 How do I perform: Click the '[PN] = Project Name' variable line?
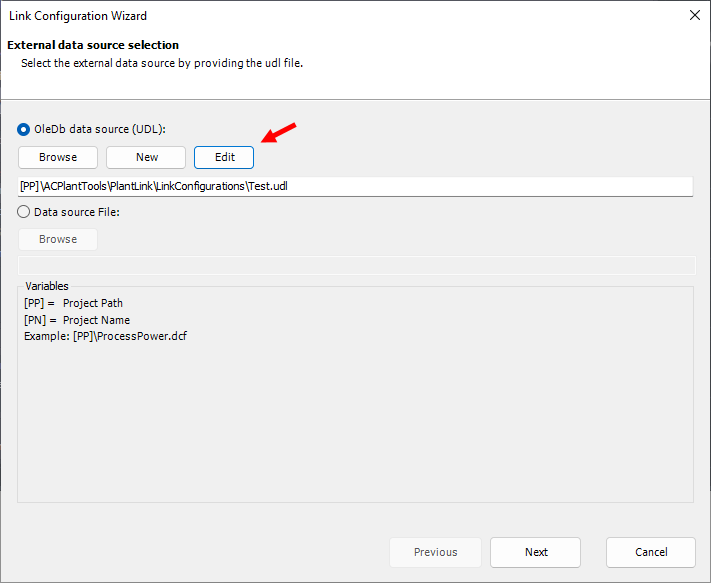tap(76, 320)
